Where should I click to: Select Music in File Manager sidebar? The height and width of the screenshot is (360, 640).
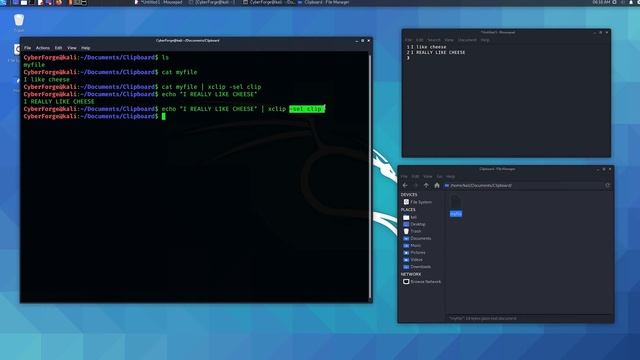tap(412, 245)
